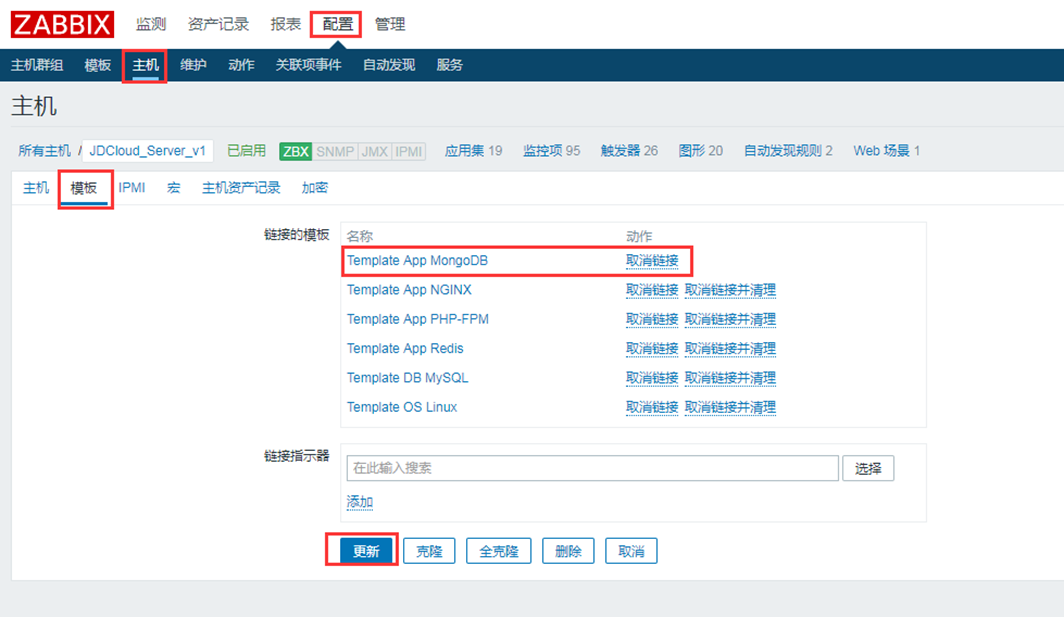
Task: Open the 动作 submenu item
Action: tap(241, 65)
